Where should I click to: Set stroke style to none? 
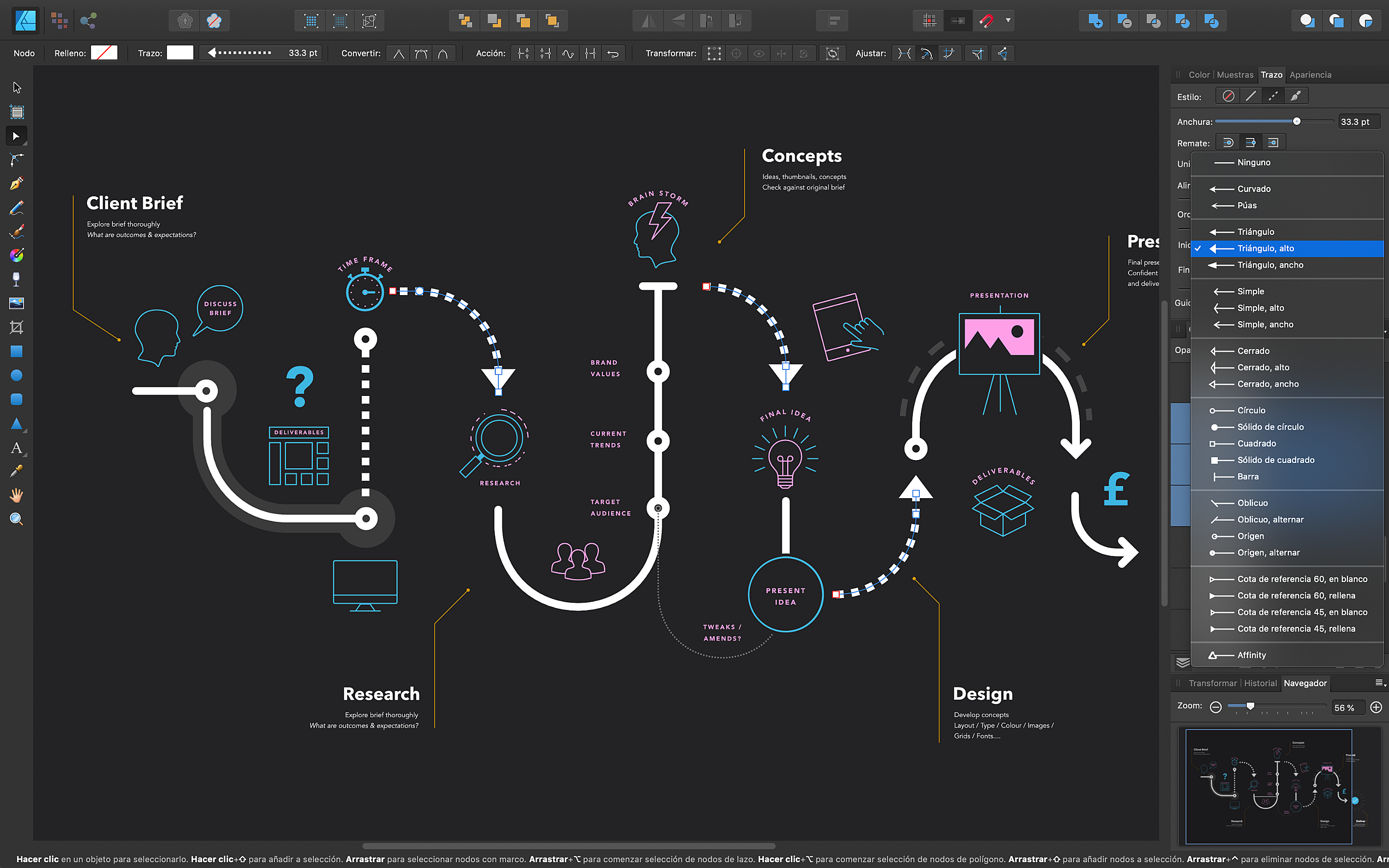pyautogui.click(x=1228, y=96)
